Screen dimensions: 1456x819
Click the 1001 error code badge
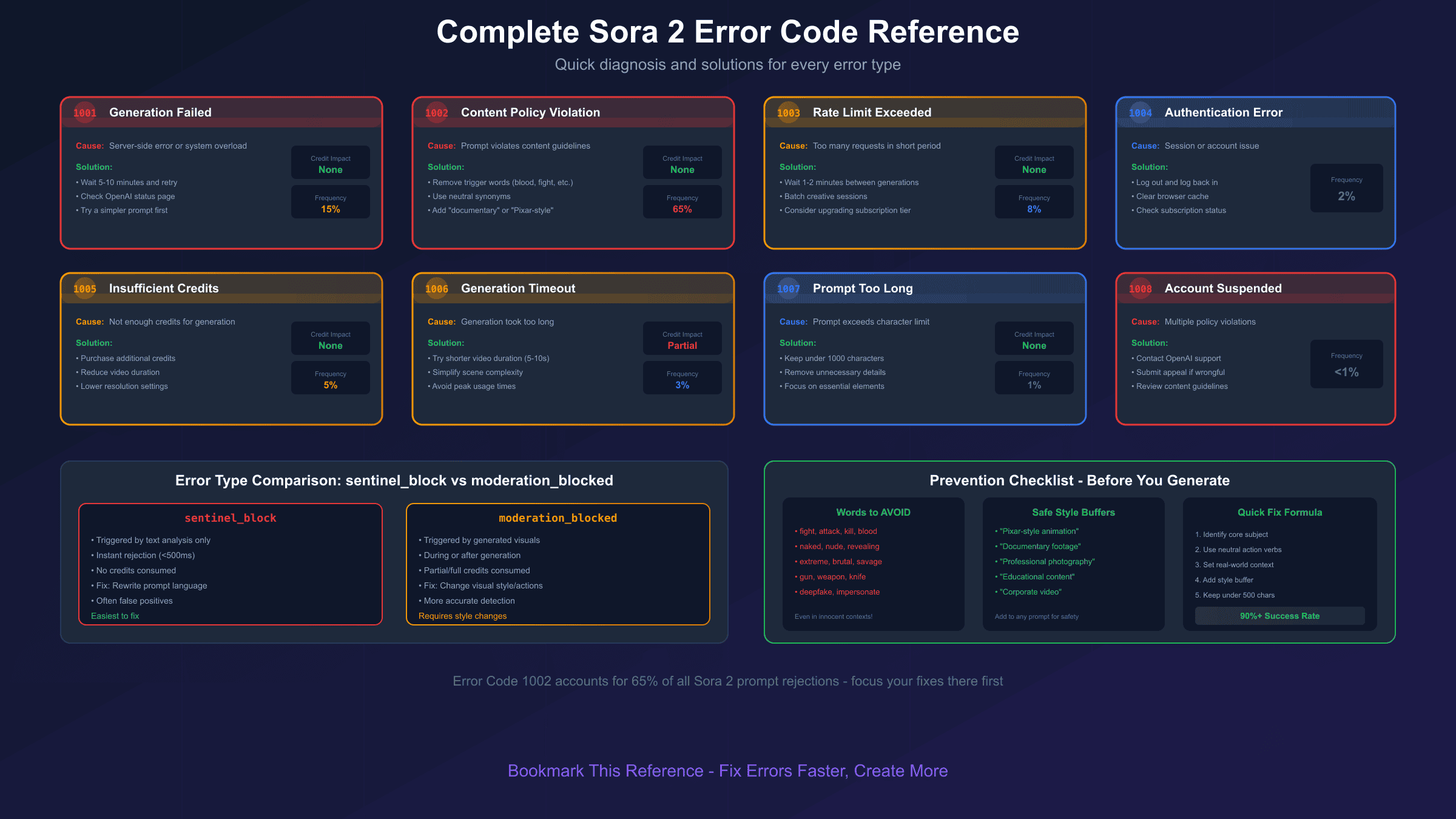pos(84,113)
